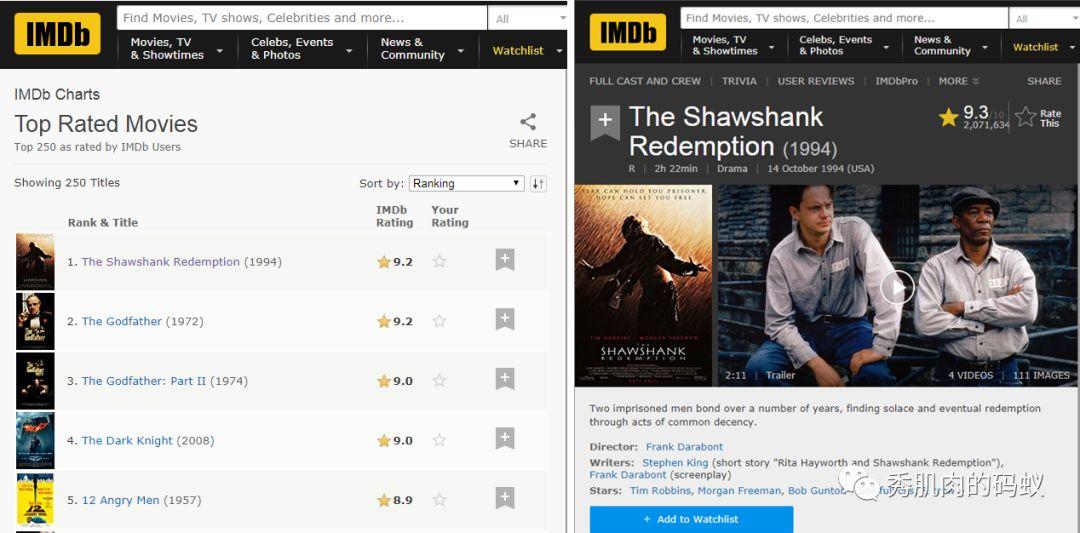Toggle the ascending/descending sort order icon
Image resolution: width=1080 pixels, height=533 pixels.
538,184
